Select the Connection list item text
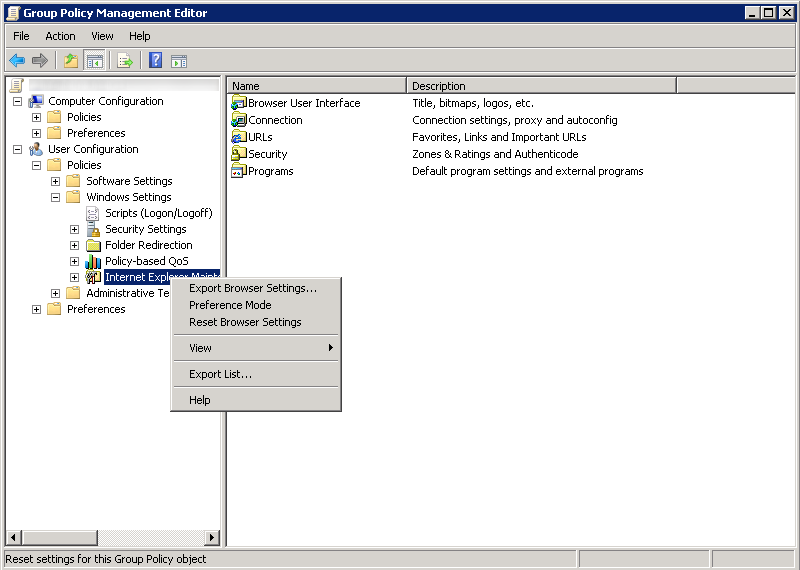The width and height of the screenshot is (800, 570). pos(276,120)
